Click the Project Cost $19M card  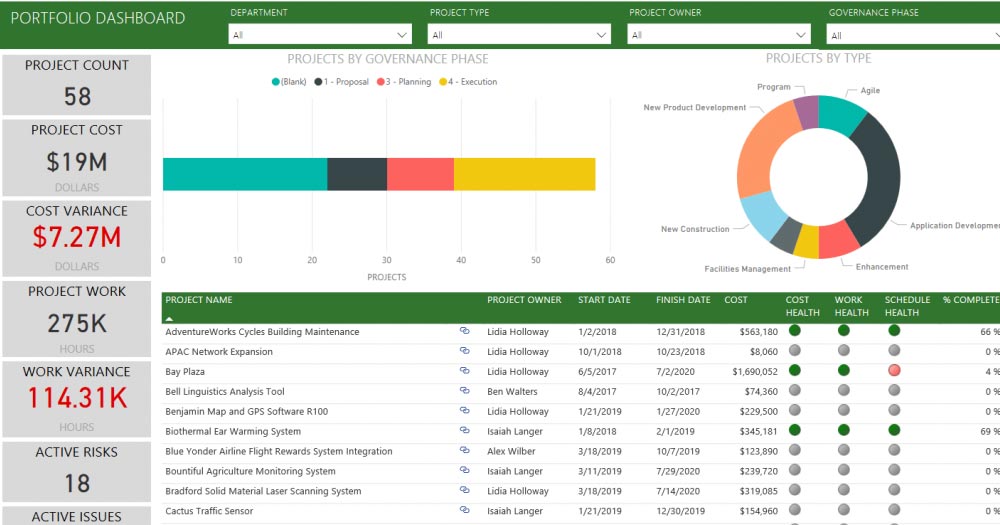click(x=77, y=158)
